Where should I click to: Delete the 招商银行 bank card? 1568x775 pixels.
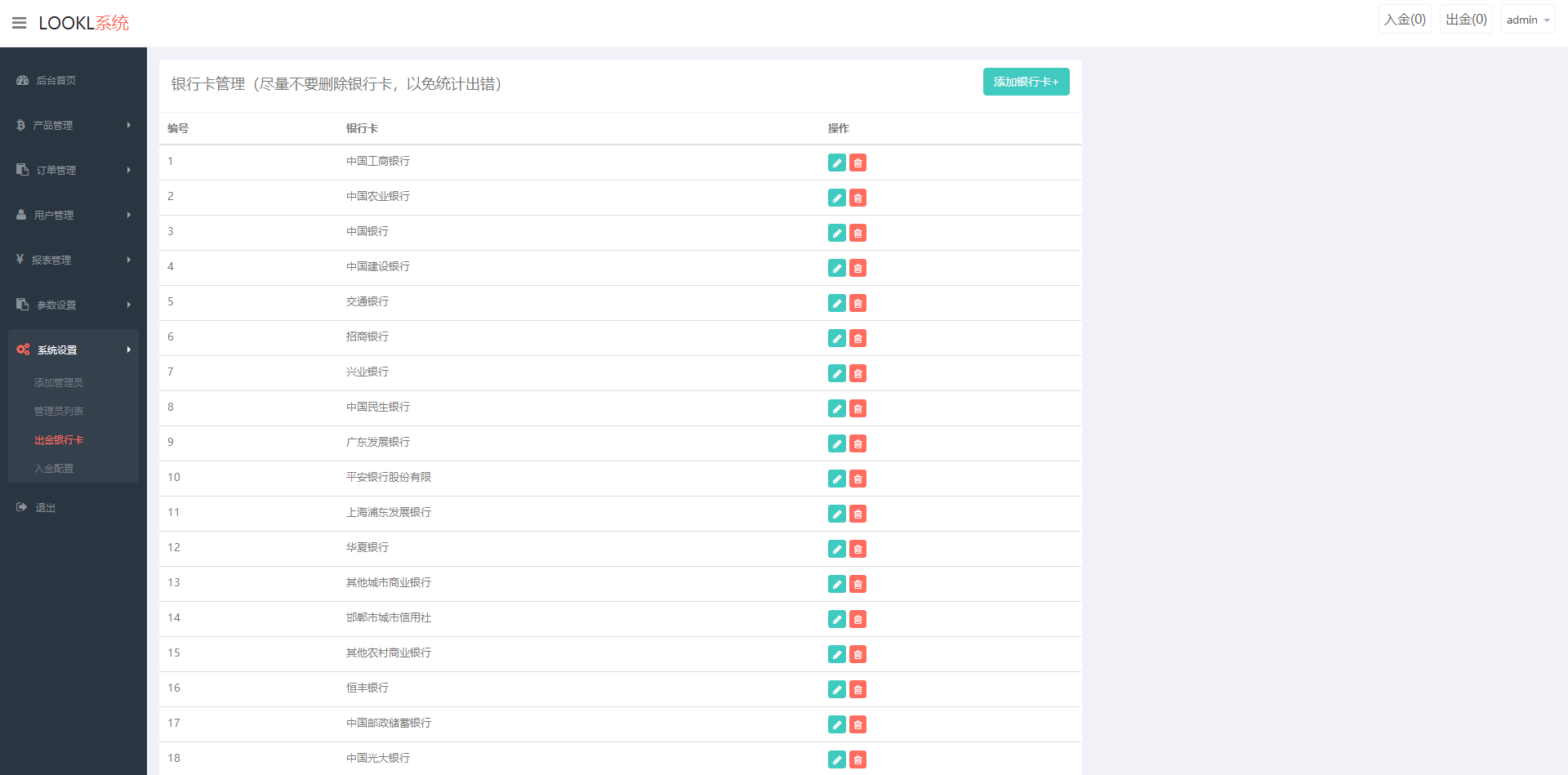[857, 338]
